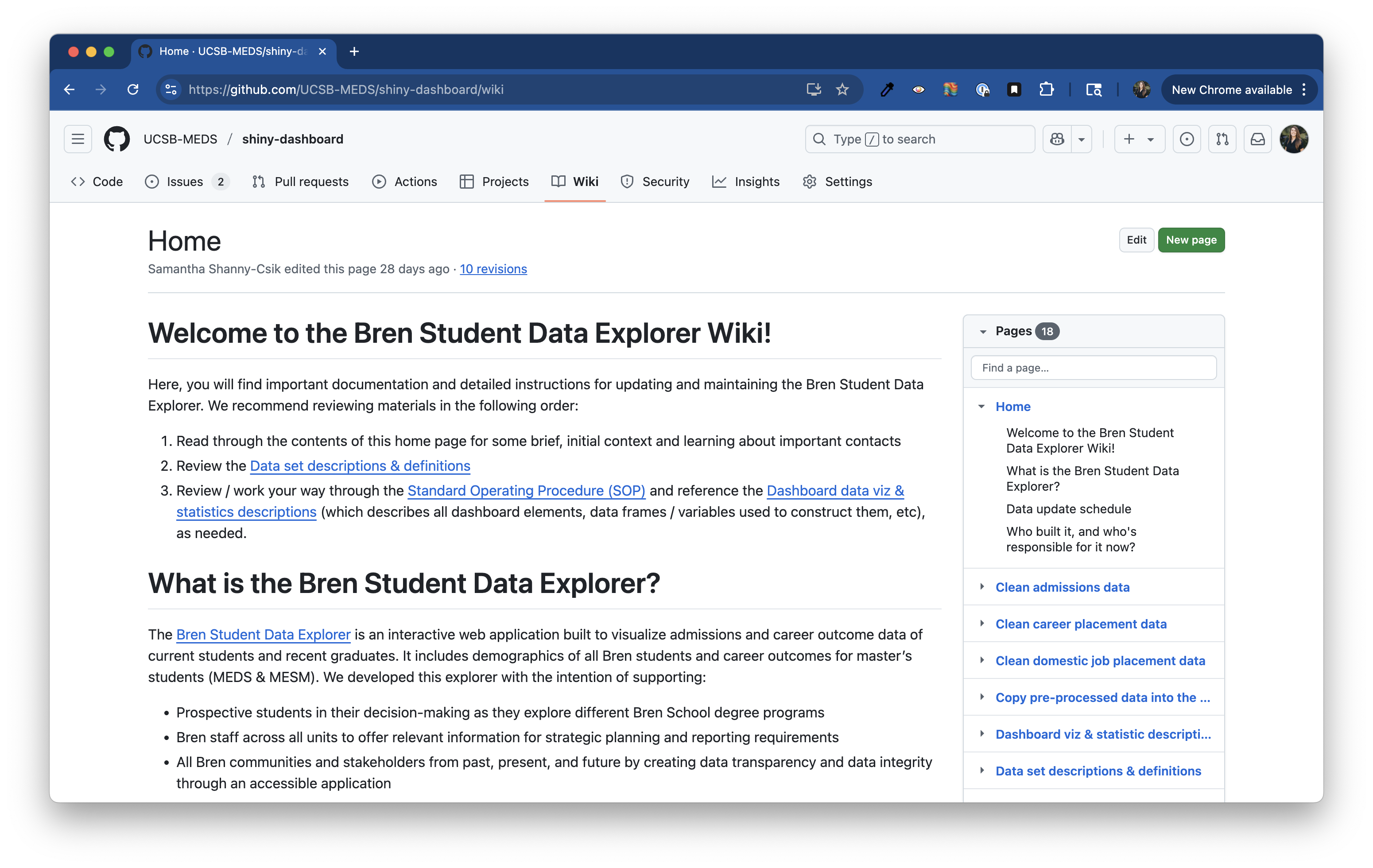Select the Wiki tab
The height and width of the screenshot is (868, 1373).
point(575,182)
